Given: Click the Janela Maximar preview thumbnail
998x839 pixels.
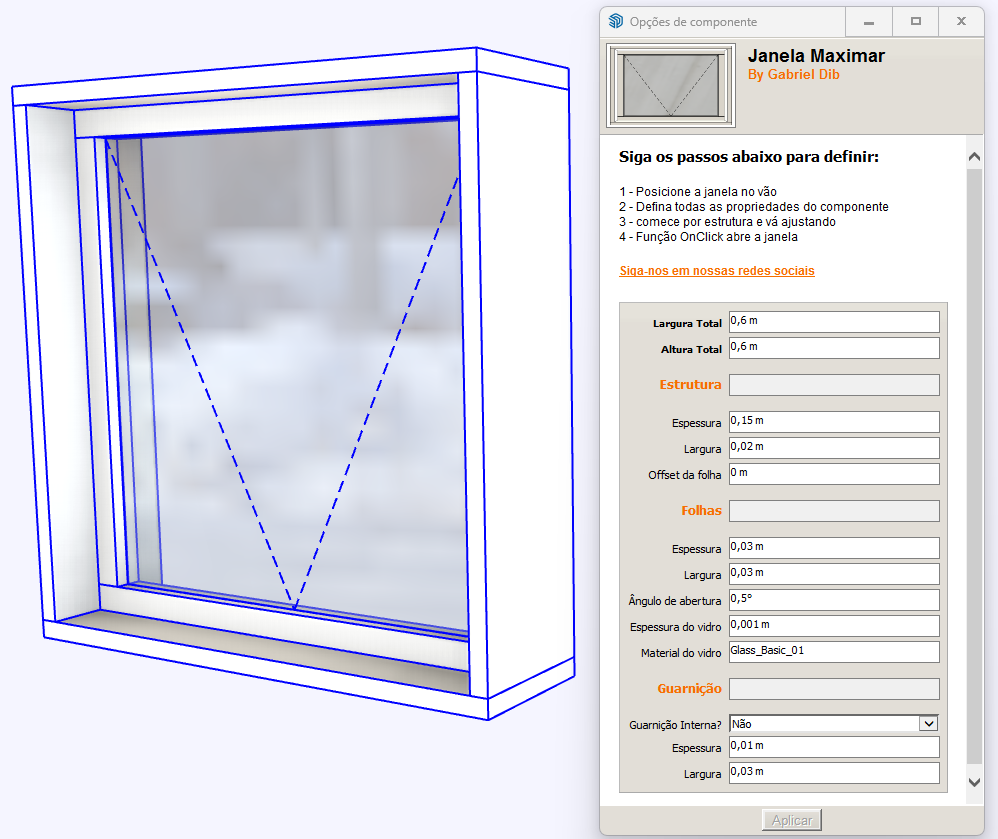Looking at the screenshot, I should 671,85.
